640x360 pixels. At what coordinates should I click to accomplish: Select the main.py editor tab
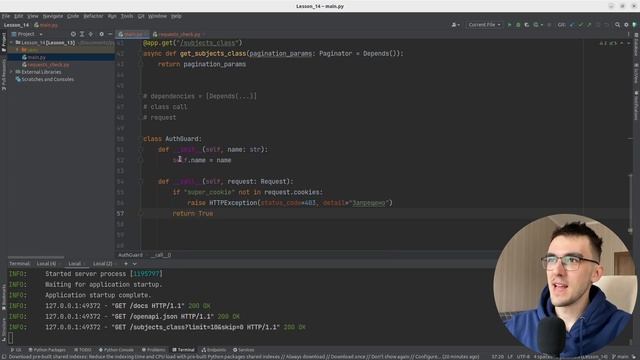(x=133, y=34)
